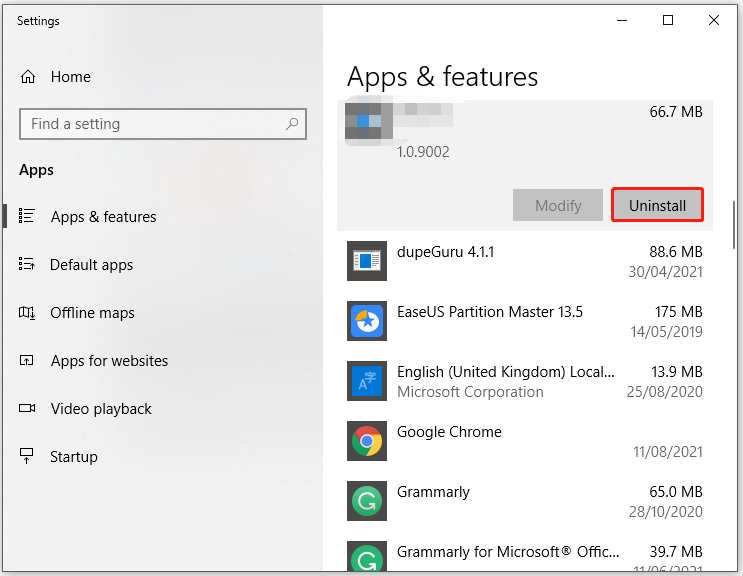743x576 pixels.
Task: Click the greyed Modify button
Action: click(x=558, y=205)
